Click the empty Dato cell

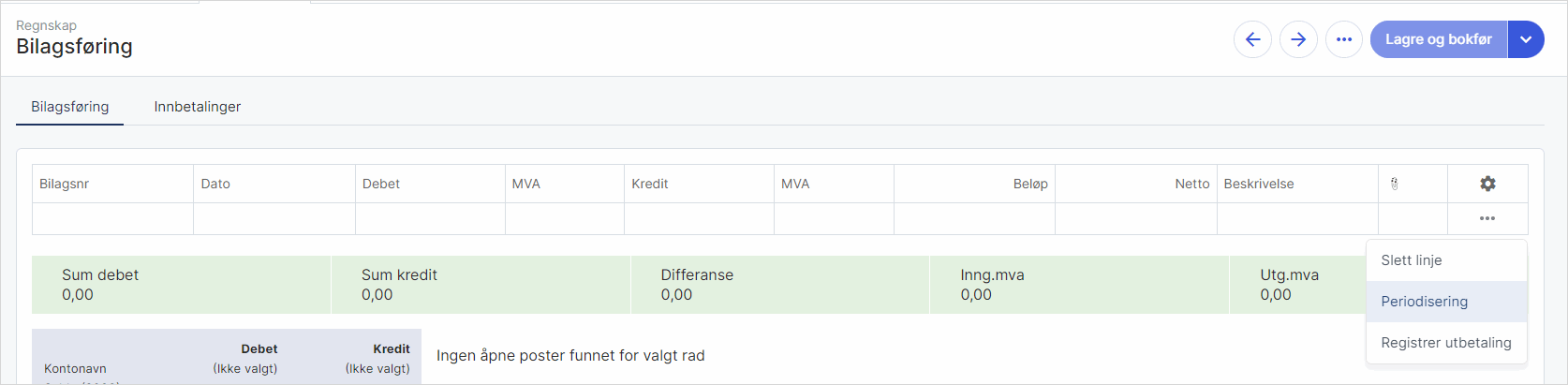[274, 218]
